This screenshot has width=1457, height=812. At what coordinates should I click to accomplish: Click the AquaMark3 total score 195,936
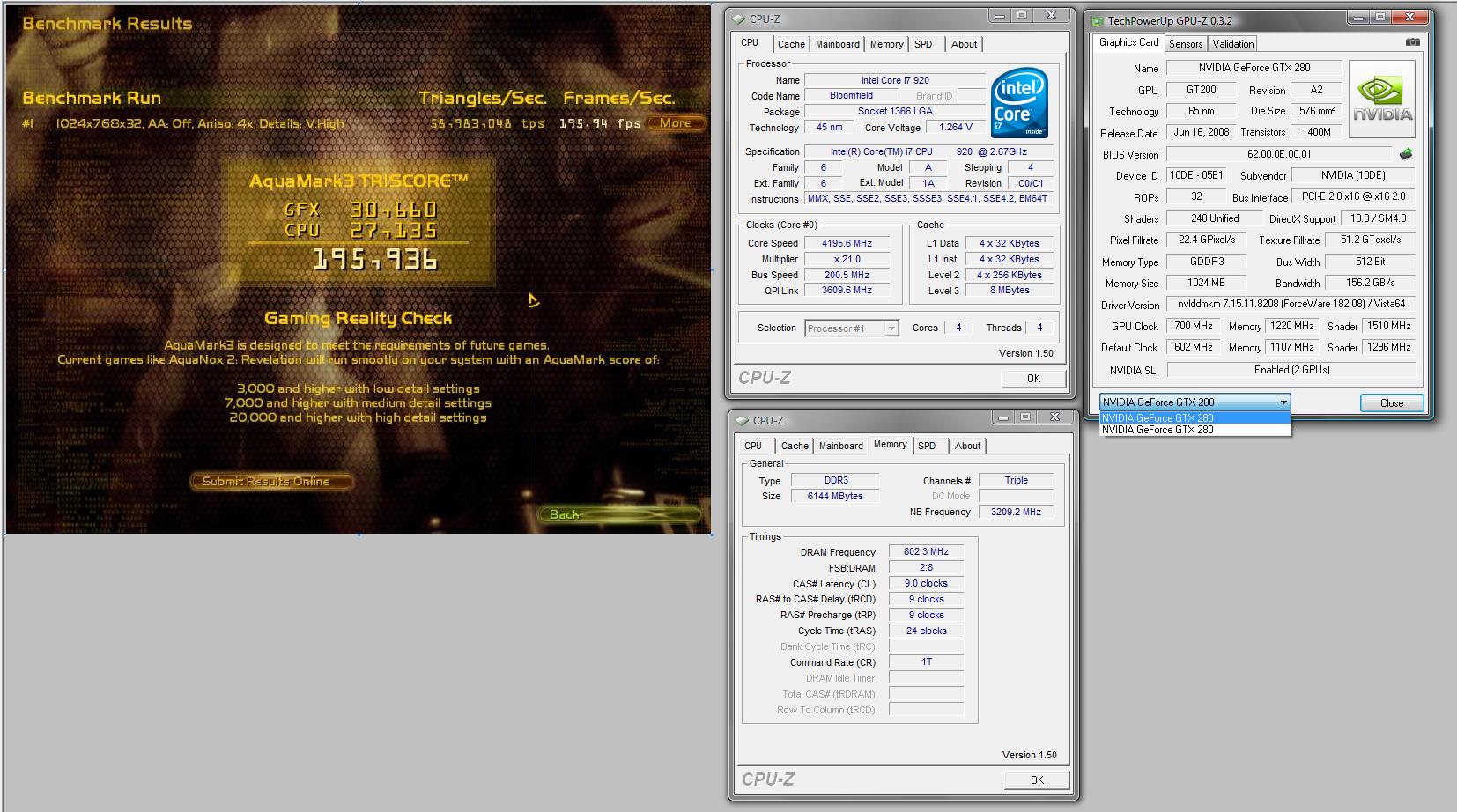(375, 259)
